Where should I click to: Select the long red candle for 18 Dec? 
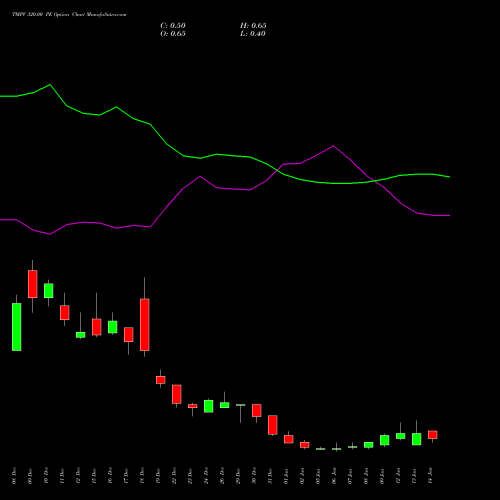click(x=145, y=325)
